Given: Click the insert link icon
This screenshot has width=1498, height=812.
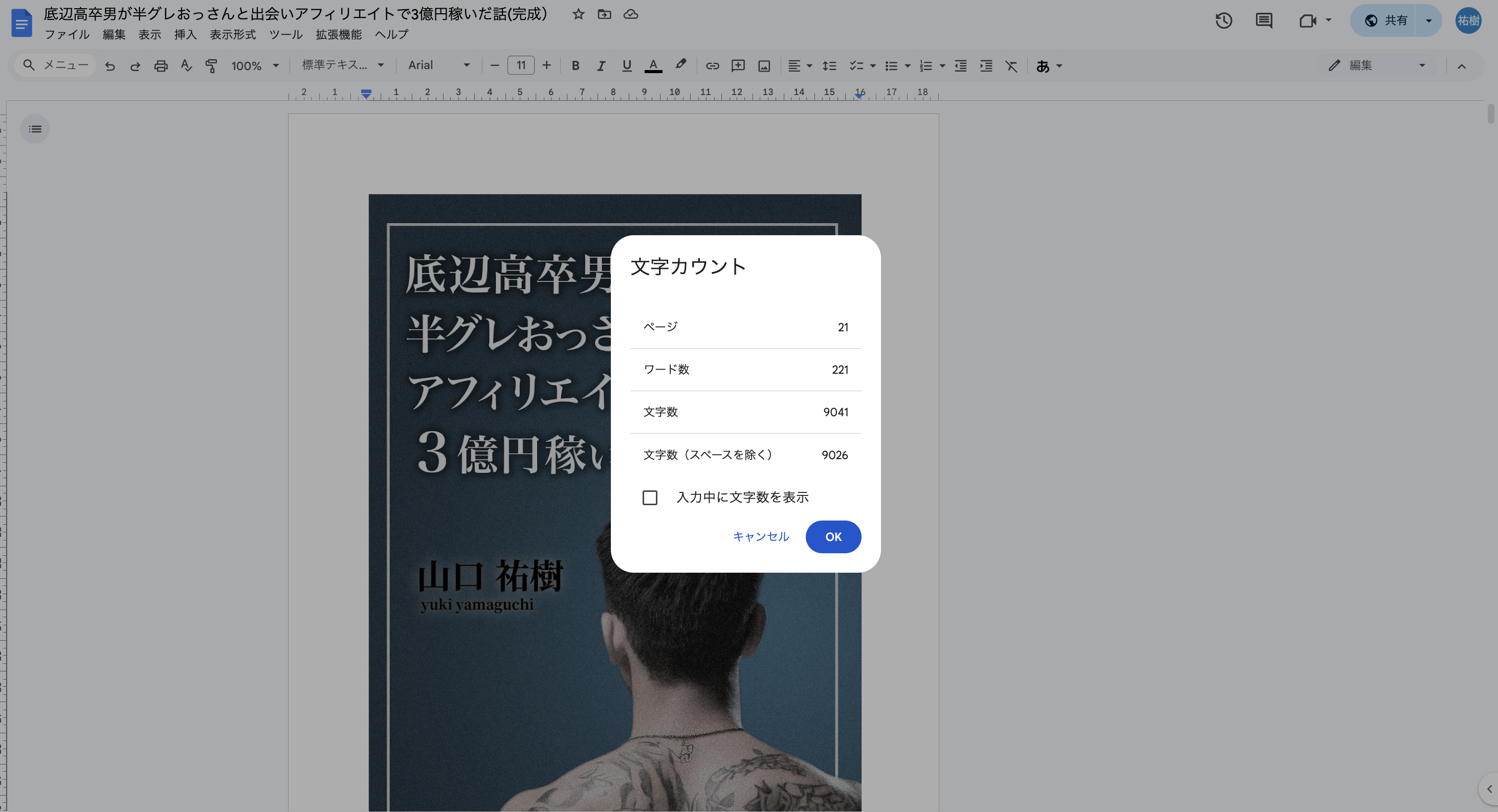Looking at the screenshot, I should click(x=712, y=65).
